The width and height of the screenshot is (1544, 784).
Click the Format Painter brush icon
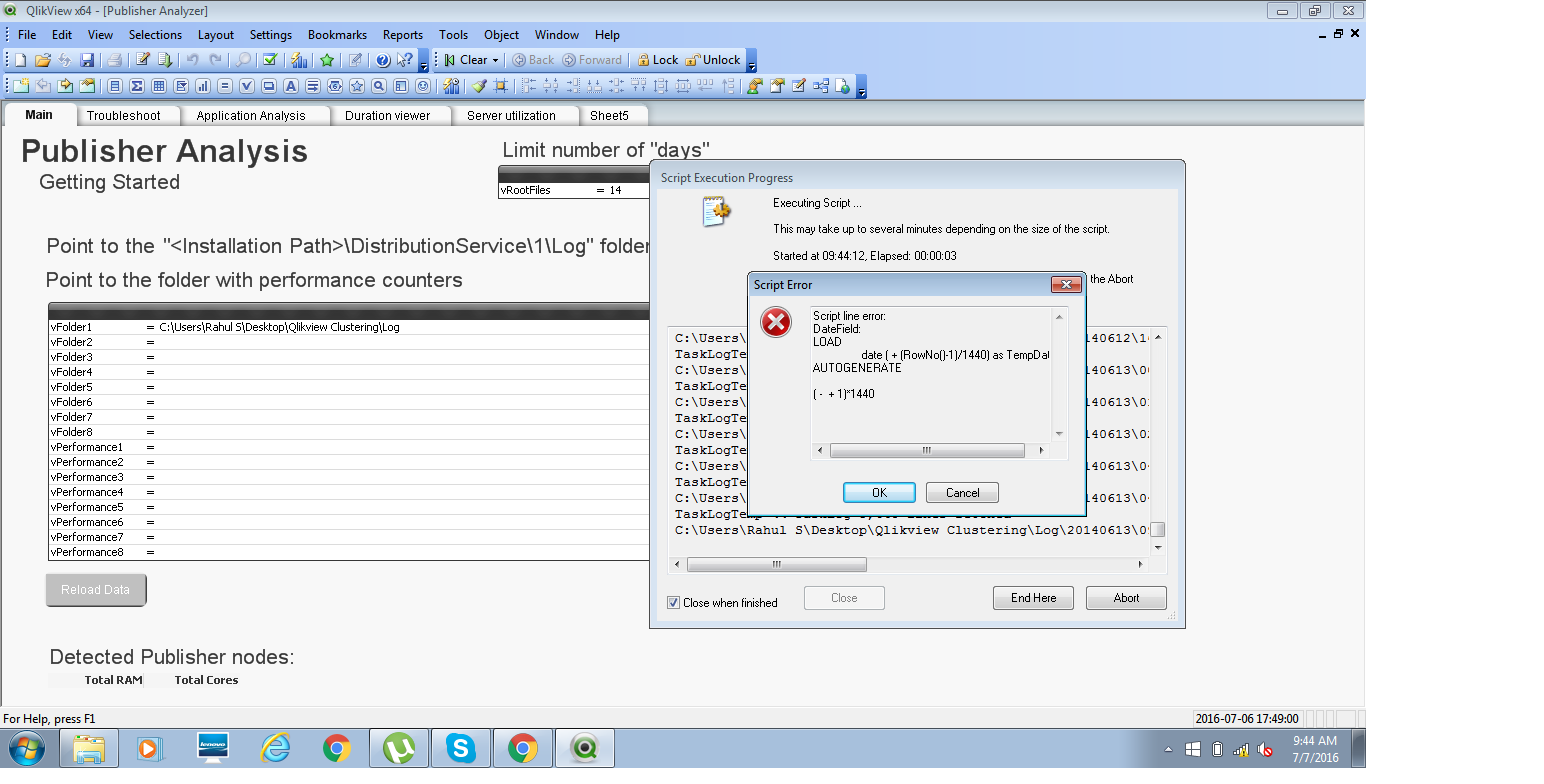pyautogui.click(x=479, y=86)
